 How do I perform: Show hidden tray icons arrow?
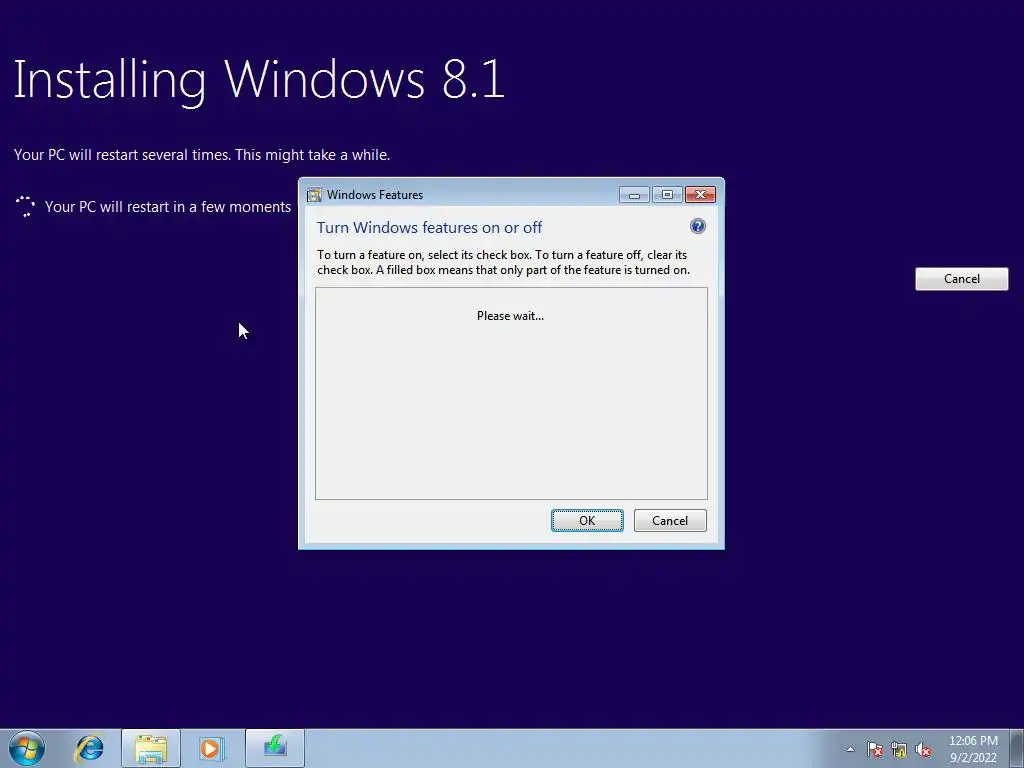coord(850,749)
